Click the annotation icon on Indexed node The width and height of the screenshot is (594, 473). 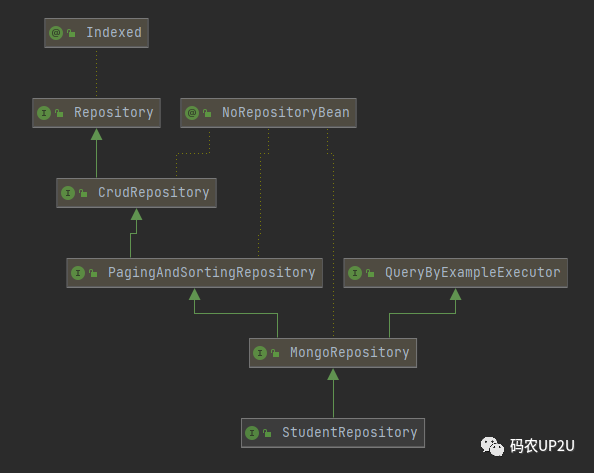[x=56, y=33]
